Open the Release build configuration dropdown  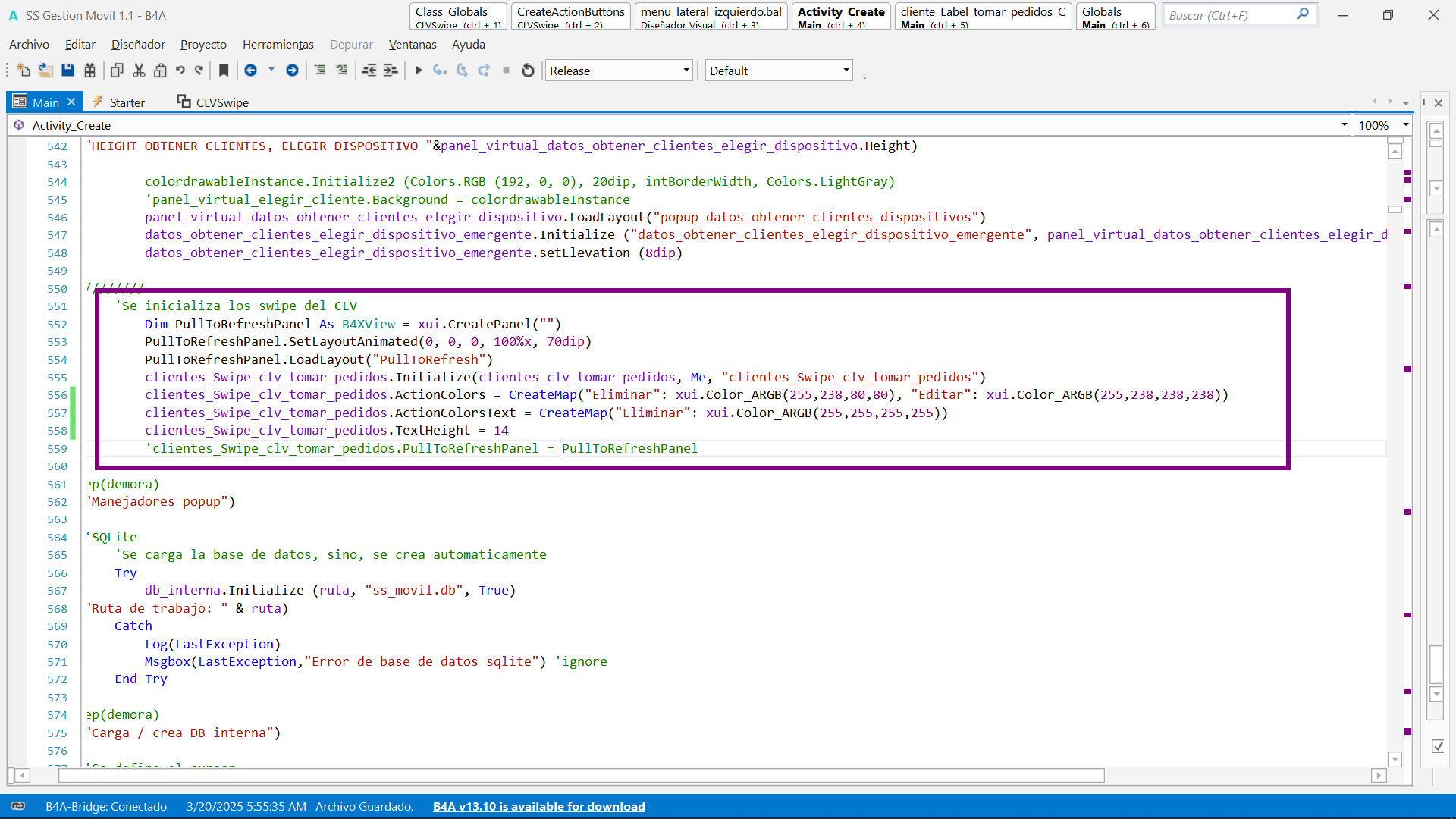[x=619, y=71]
